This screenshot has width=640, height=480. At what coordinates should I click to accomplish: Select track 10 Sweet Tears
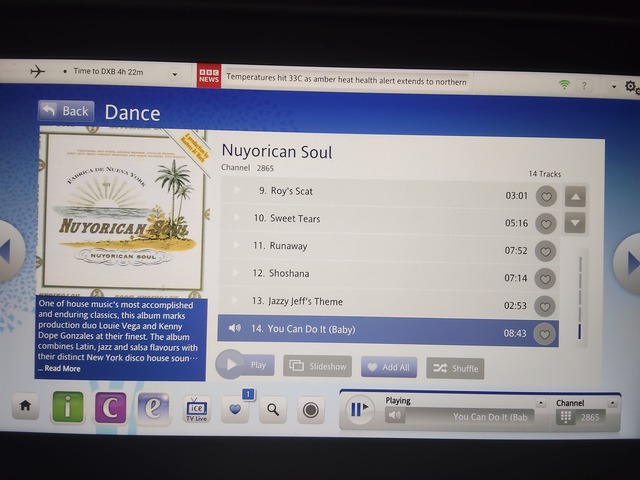point(389,220)
